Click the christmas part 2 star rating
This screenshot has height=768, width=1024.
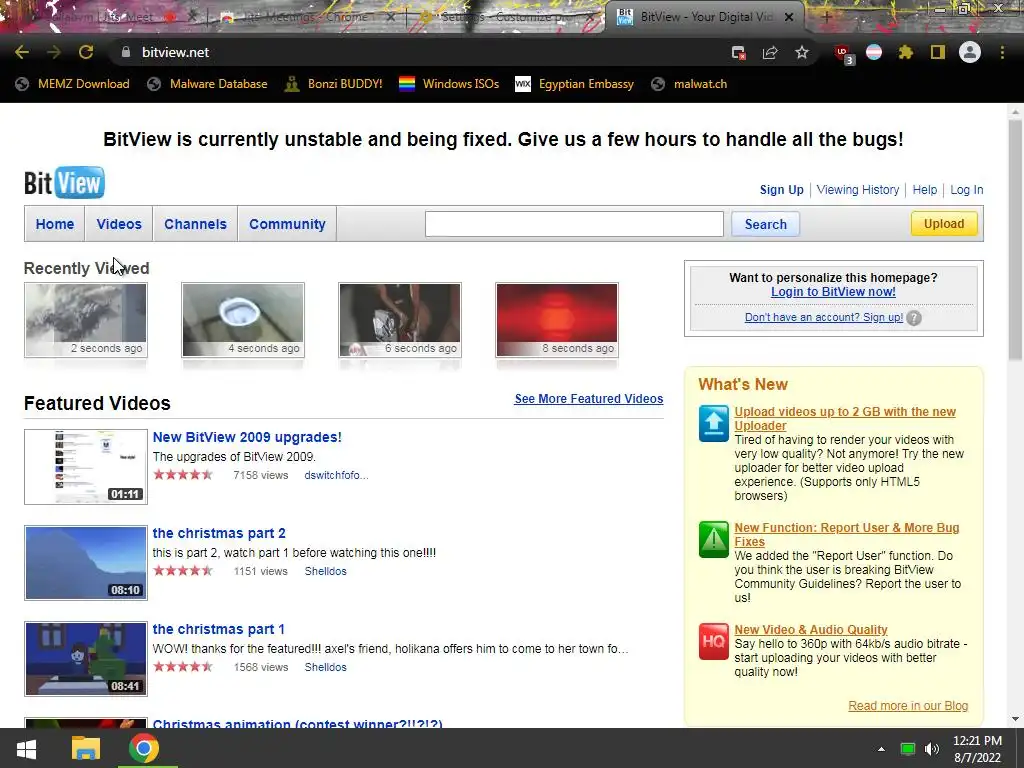coord(183,571)
